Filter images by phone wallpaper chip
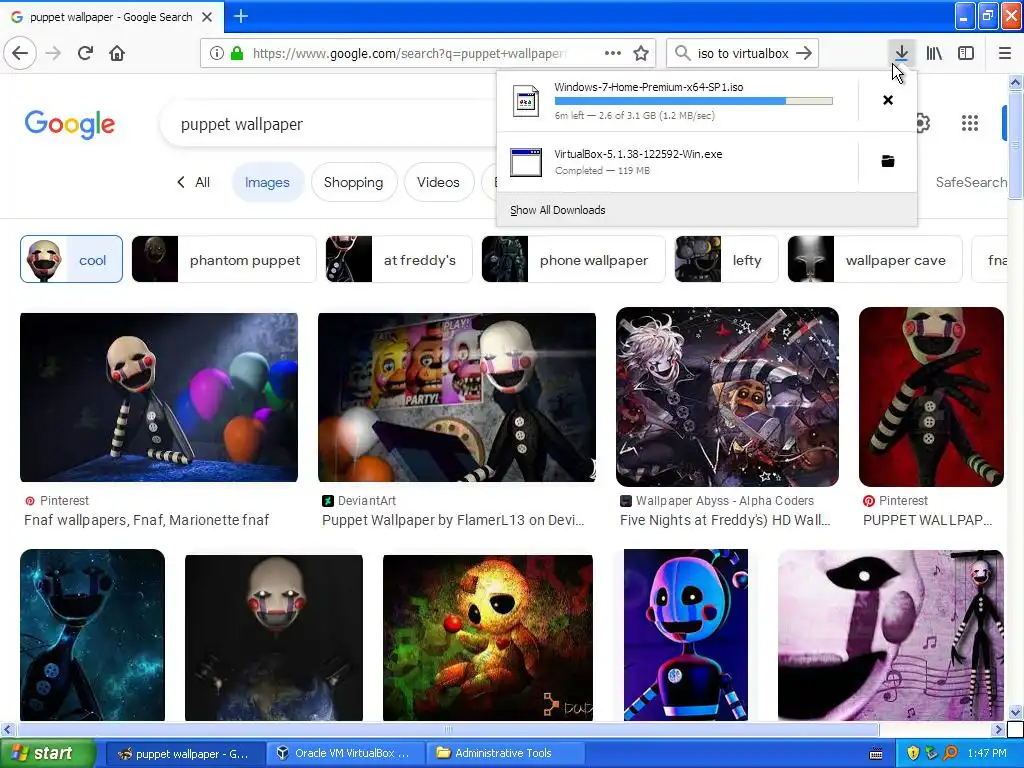Viewport: 1024px width, 768px height. [573, 259]
